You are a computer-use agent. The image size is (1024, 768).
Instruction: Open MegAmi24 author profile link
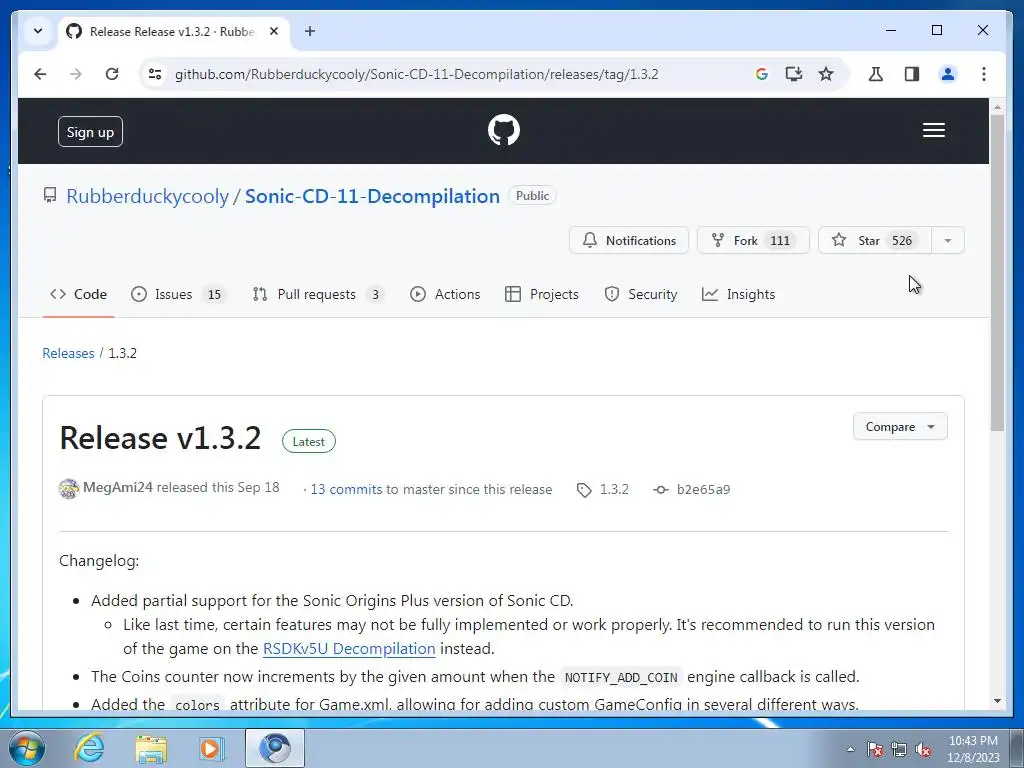tap(118, 487)
